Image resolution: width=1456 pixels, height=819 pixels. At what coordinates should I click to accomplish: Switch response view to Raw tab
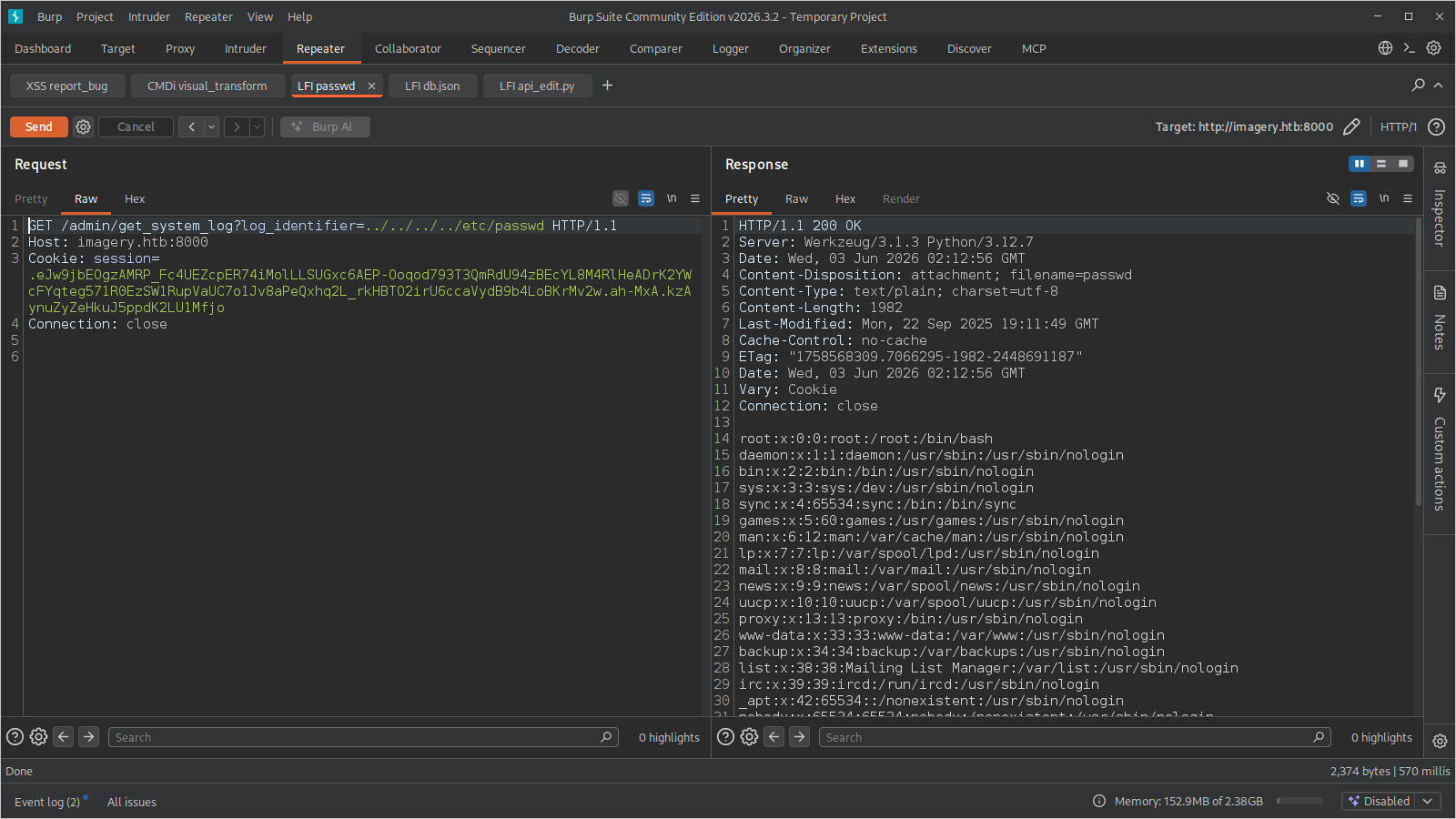point(796,198)
